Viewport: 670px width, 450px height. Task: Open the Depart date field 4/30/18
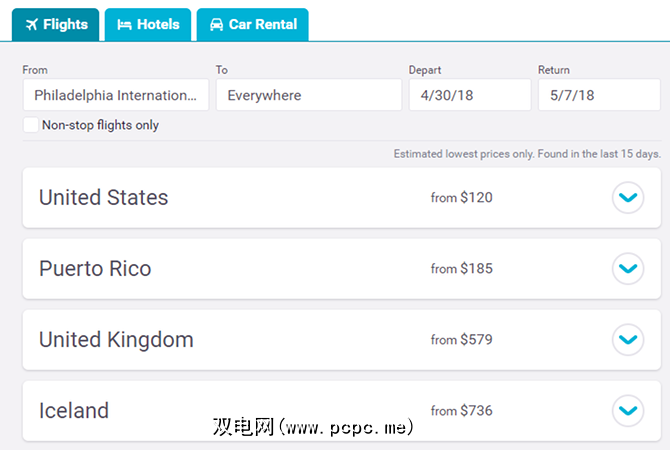(469, 96)
